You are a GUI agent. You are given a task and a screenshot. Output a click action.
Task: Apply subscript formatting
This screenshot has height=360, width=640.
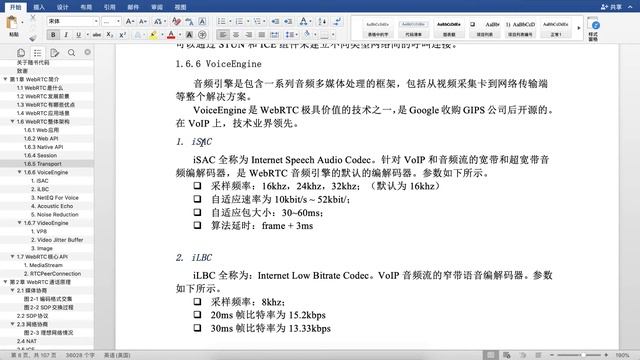[109, 35]
